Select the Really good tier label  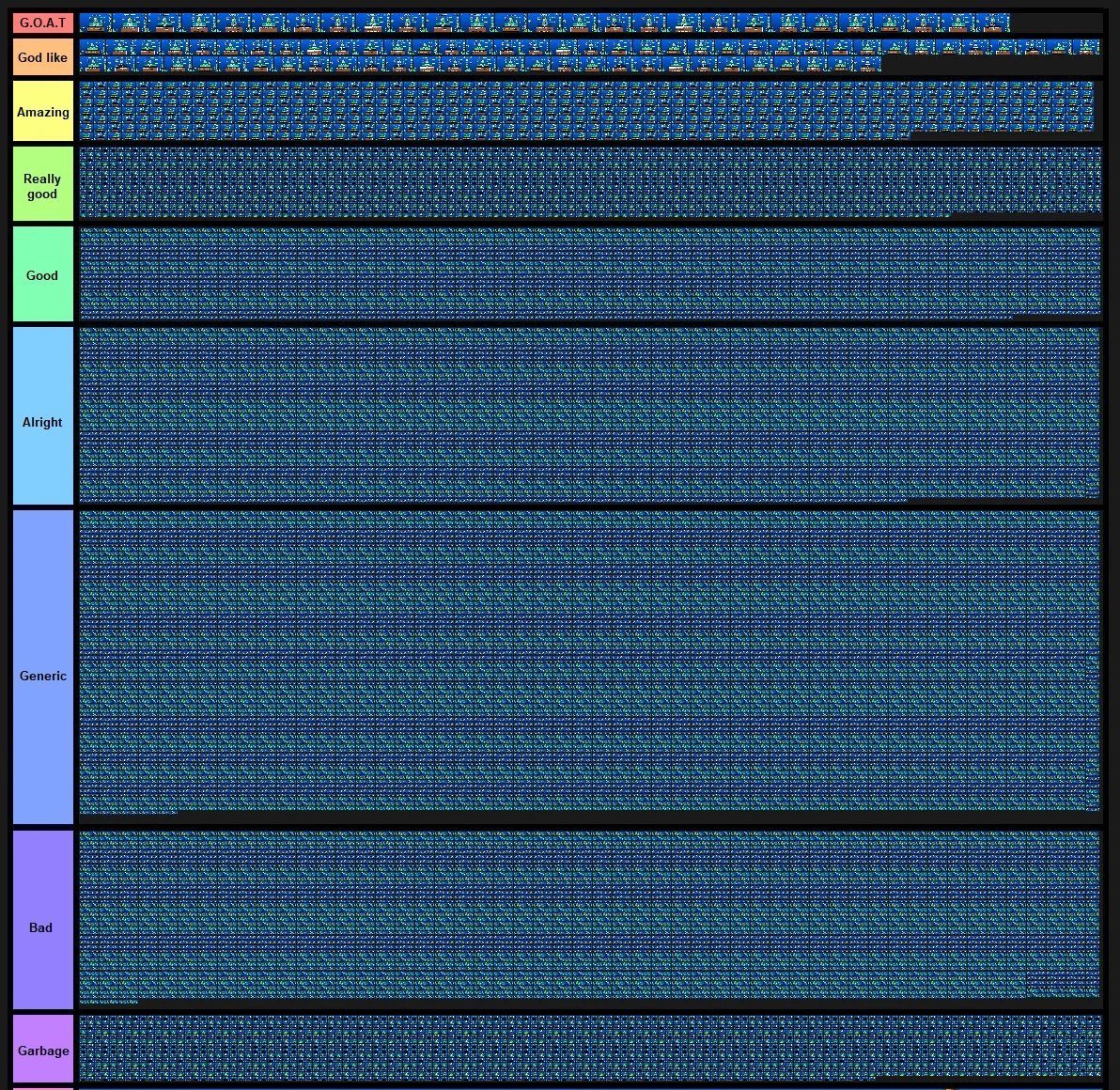pos(42,183)
